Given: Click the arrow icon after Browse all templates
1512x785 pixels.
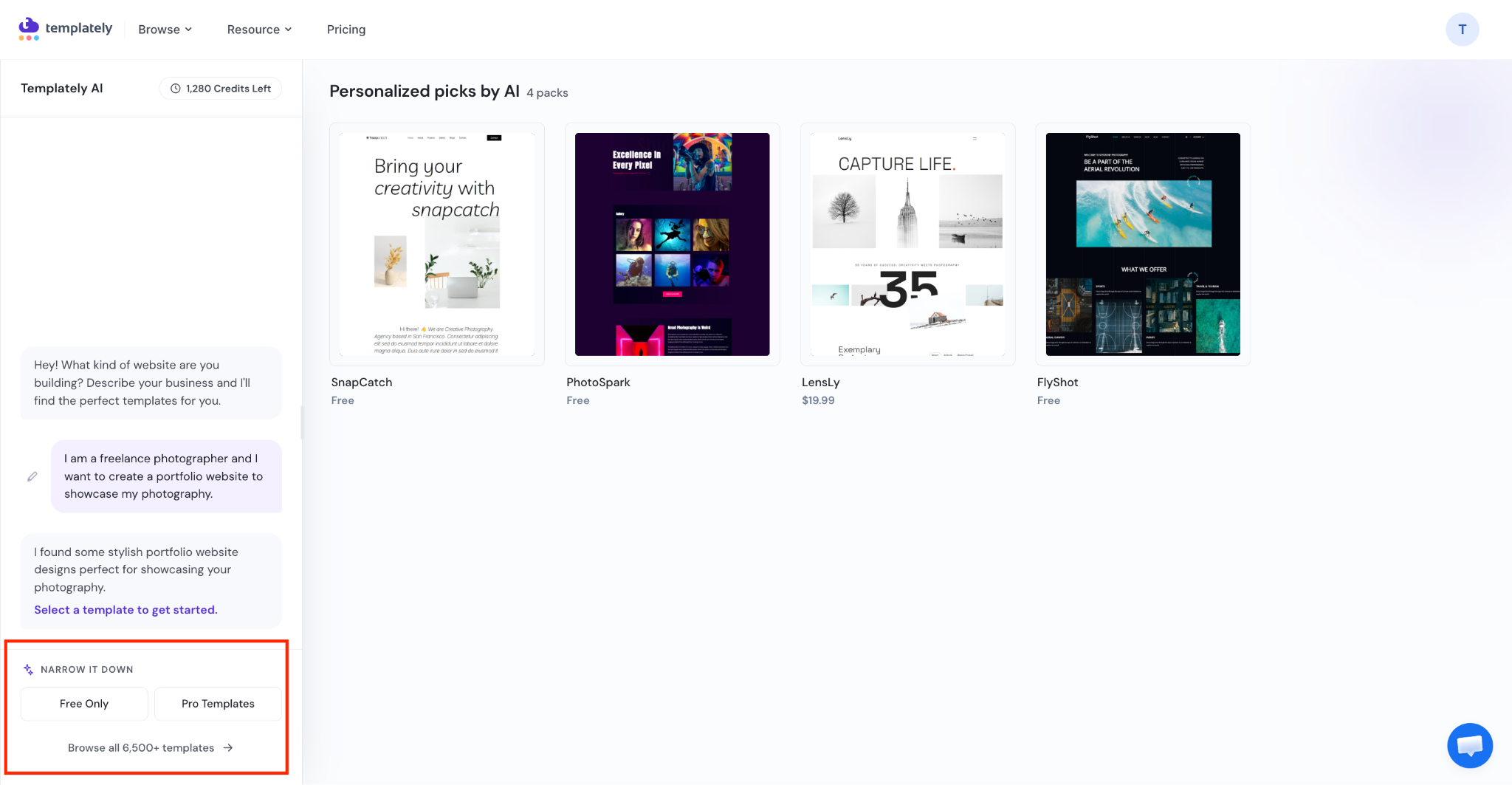Looking at the screenshot, I should 228,747.
